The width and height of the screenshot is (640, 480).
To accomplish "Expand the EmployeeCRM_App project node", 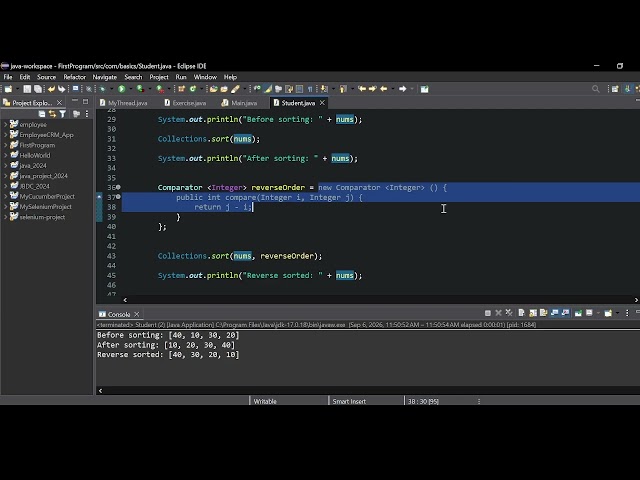I will tap(5, 135).
